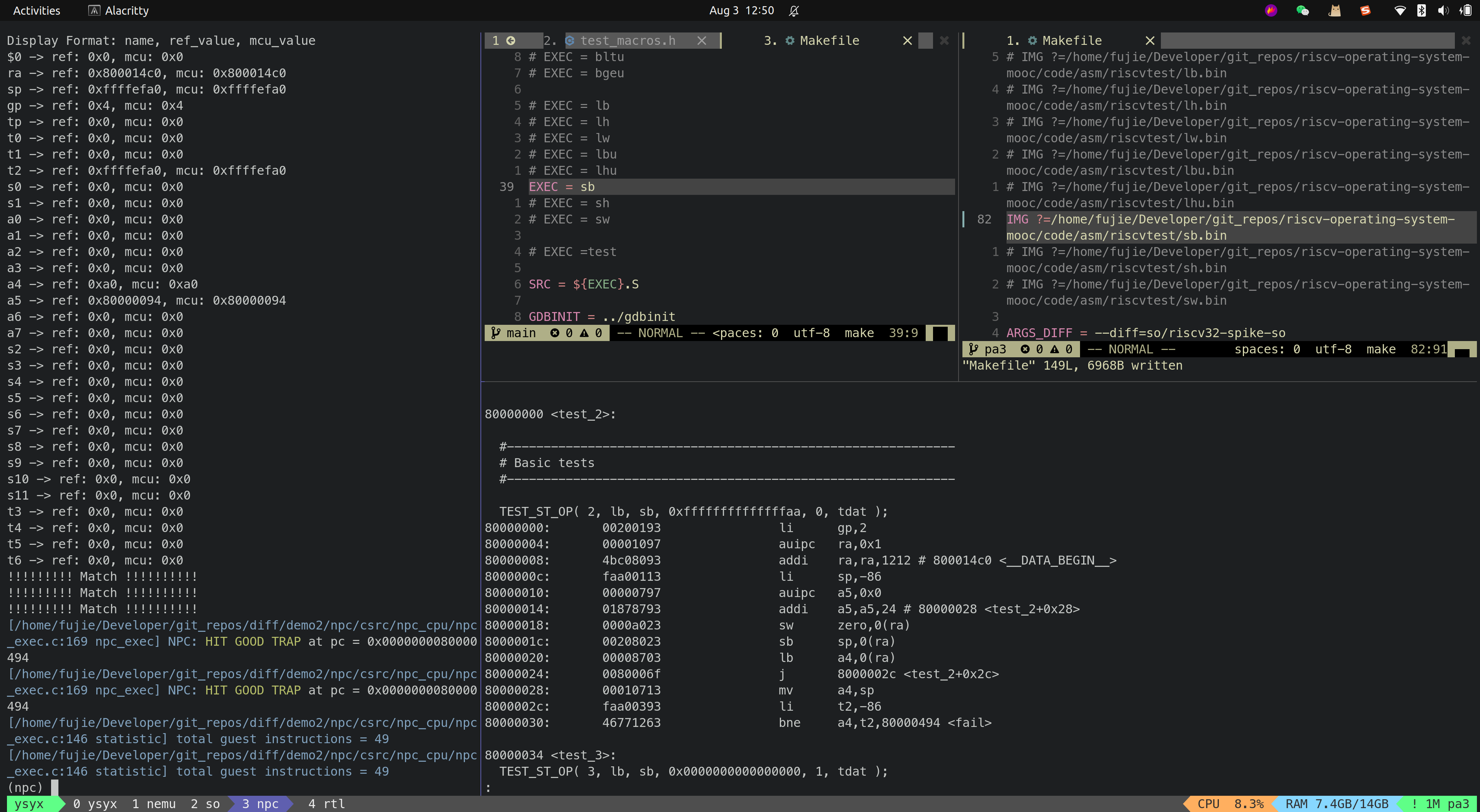Image resolution: width=1480 pixels, height=812 pixels.
Task: Click 'ARGS_DIFF = --diff=so/riscv32-spike-so' line
Action: point(1146,333)
